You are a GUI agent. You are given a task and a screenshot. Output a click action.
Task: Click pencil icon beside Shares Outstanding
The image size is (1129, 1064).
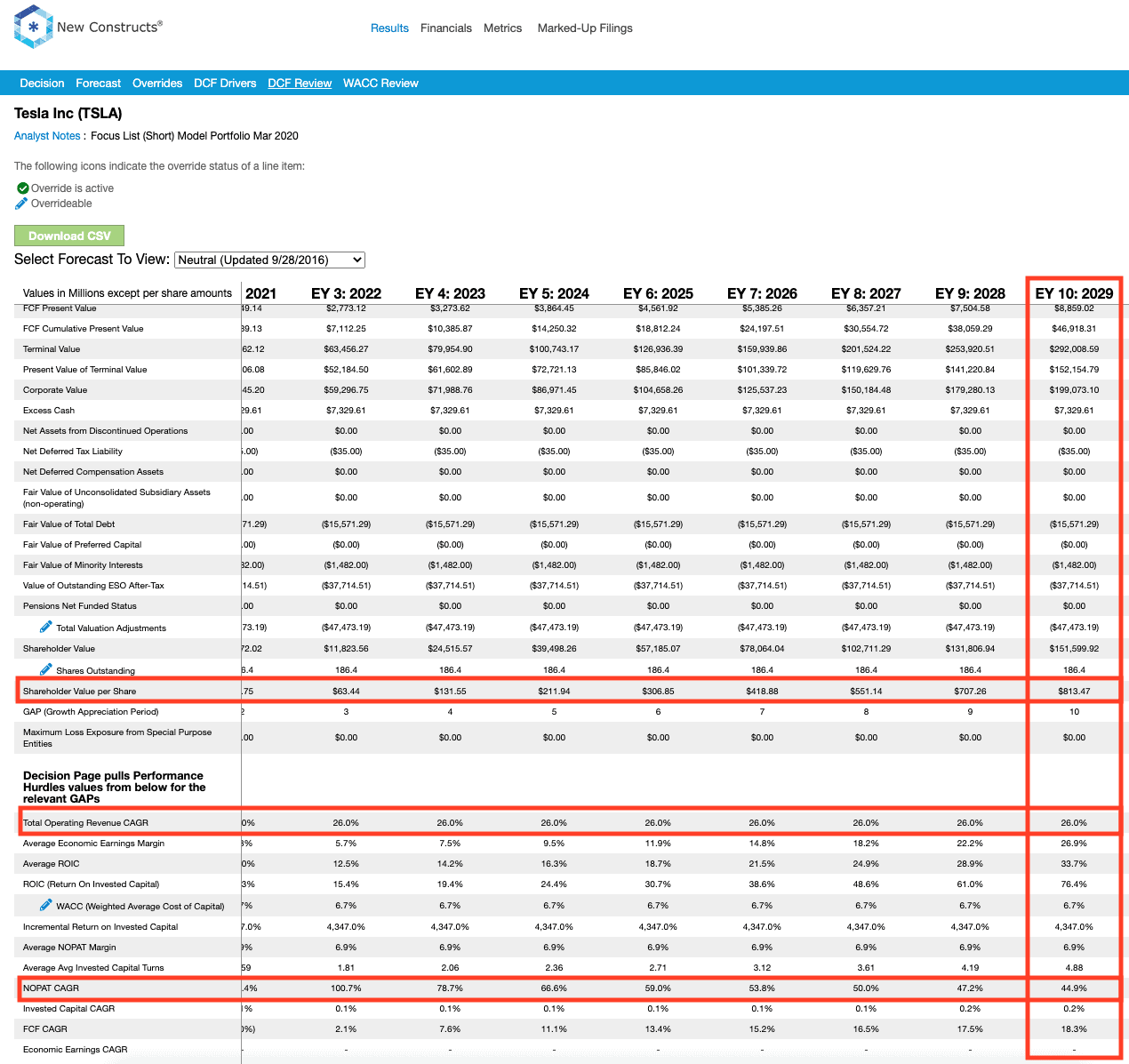point(46,669)
